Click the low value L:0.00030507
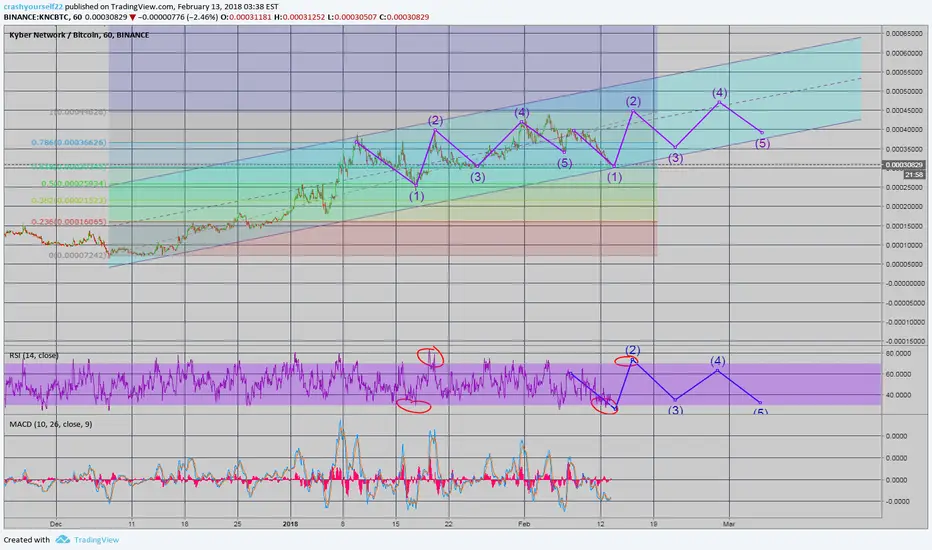Image resolution: width=932 pixels, height=550 pixels. 352,17
